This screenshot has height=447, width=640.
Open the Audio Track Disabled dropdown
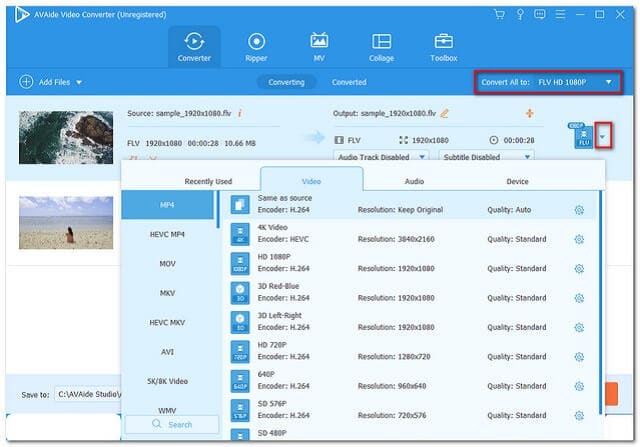[x=381, y=157]
